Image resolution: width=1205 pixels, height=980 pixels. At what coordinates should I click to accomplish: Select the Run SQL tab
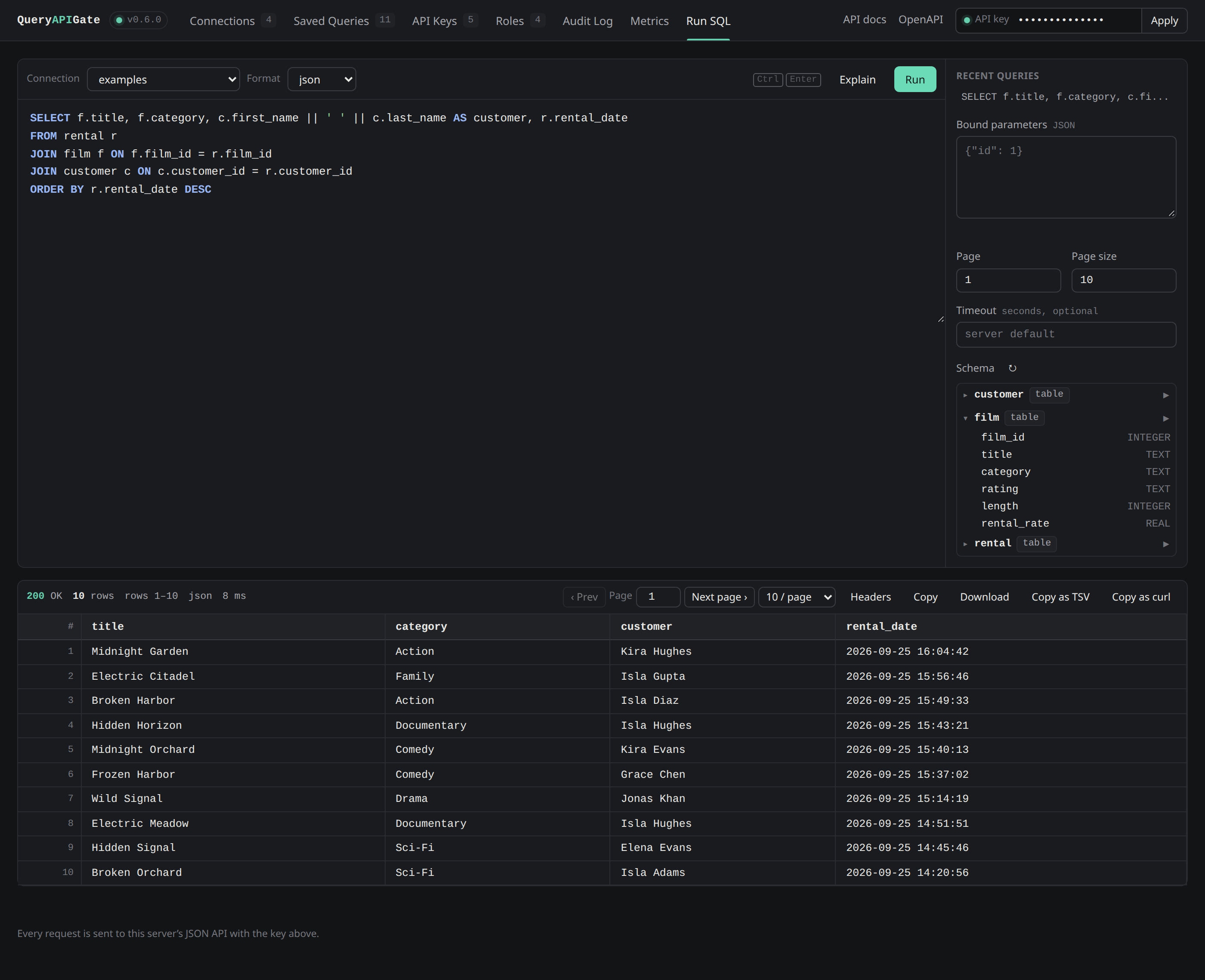[708, 21]
